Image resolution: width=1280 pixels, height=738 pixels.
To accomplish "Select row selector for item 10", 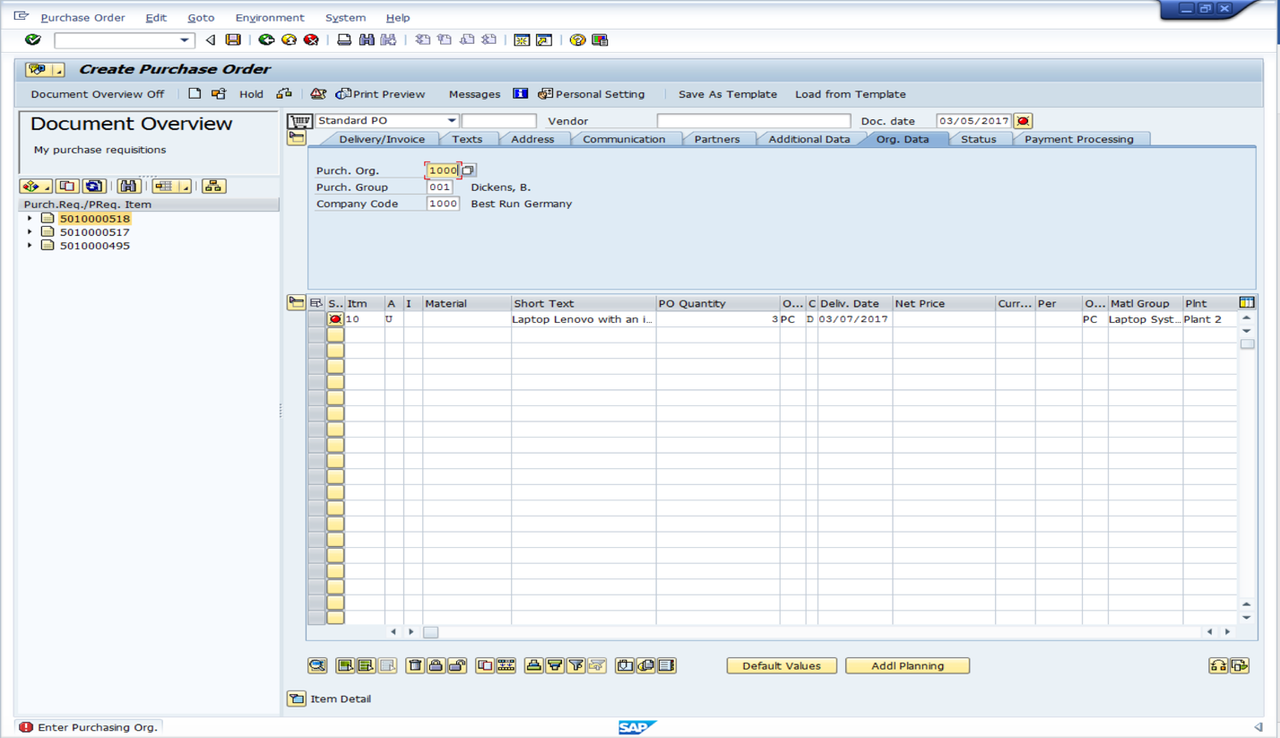I will pyautogui.click(x=317, y=319).
